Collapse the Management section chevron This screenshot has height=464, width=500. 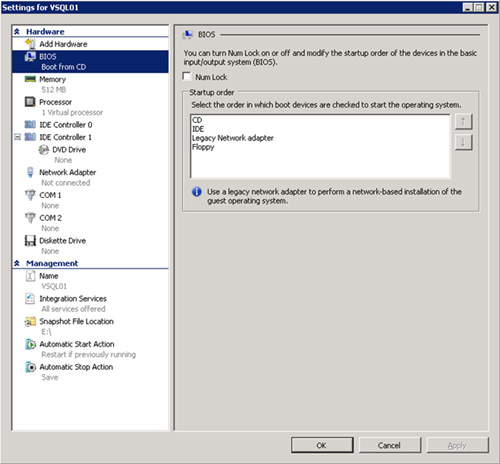click(17, 263)
